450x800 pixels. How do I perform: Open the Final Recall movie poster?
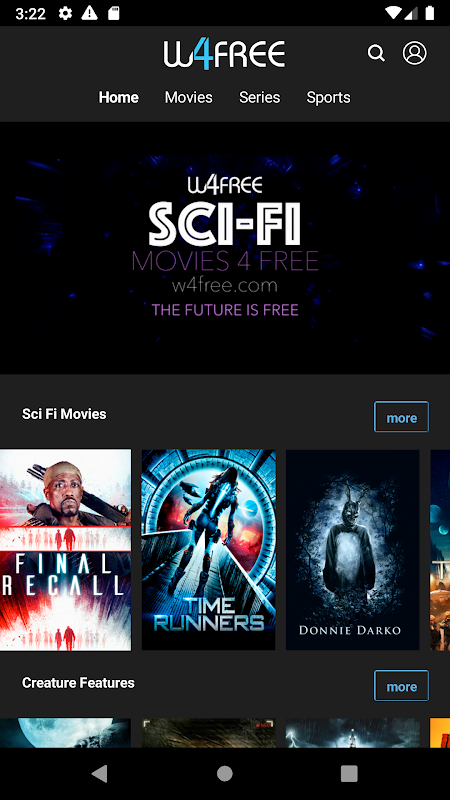[x=65, y=550]
